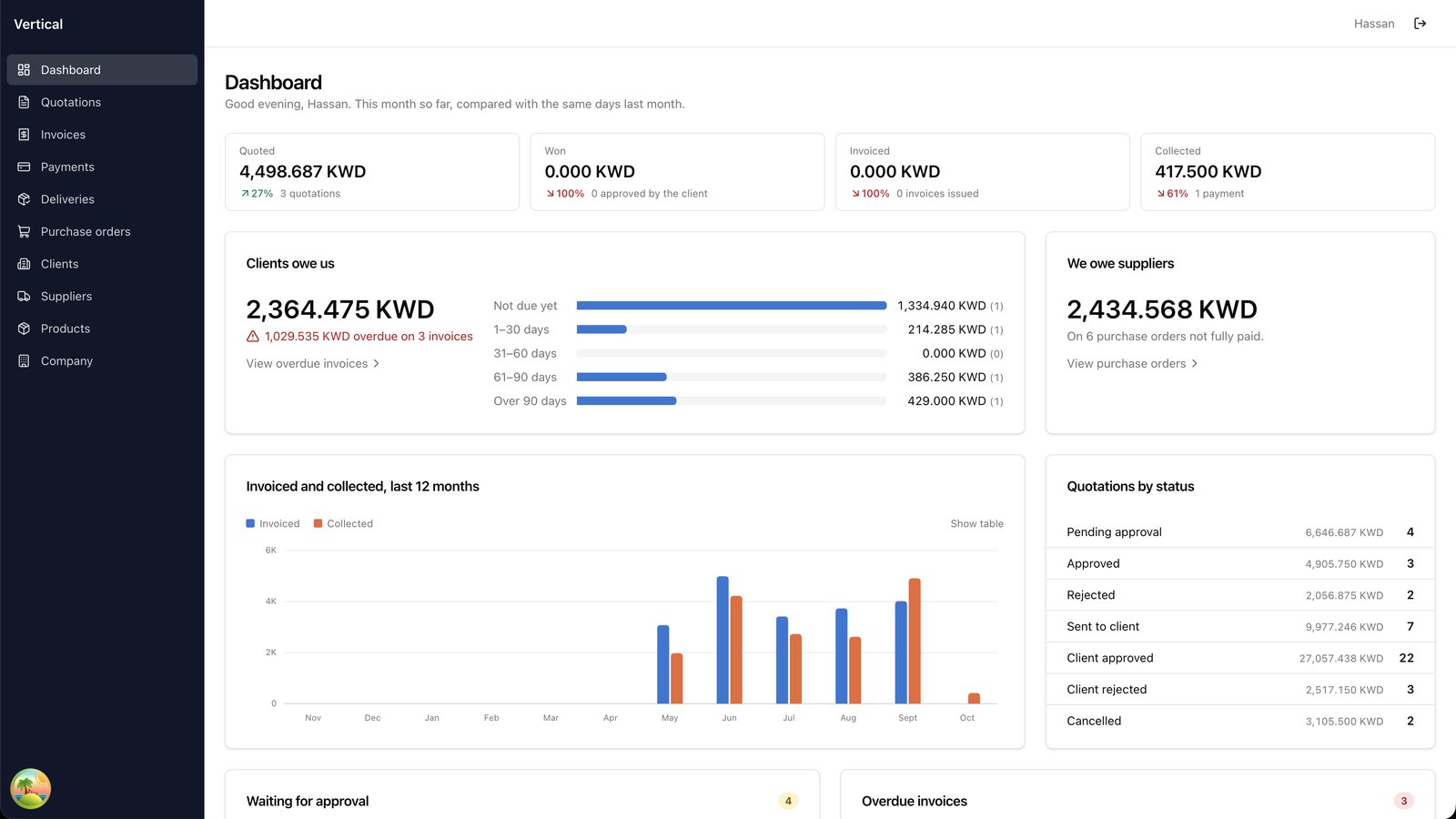Click the Payments card icon

24,167
